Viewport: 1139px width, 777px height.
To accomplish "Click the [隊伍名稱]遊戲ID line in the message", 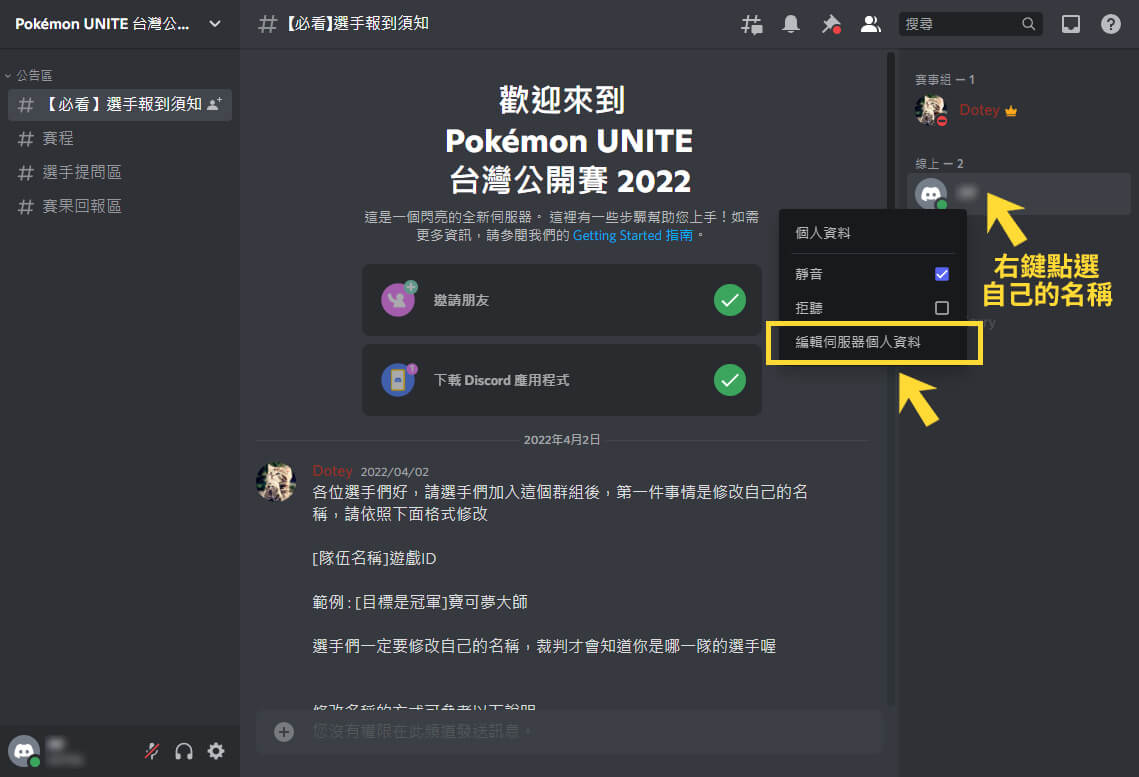I will coord(374,558).
